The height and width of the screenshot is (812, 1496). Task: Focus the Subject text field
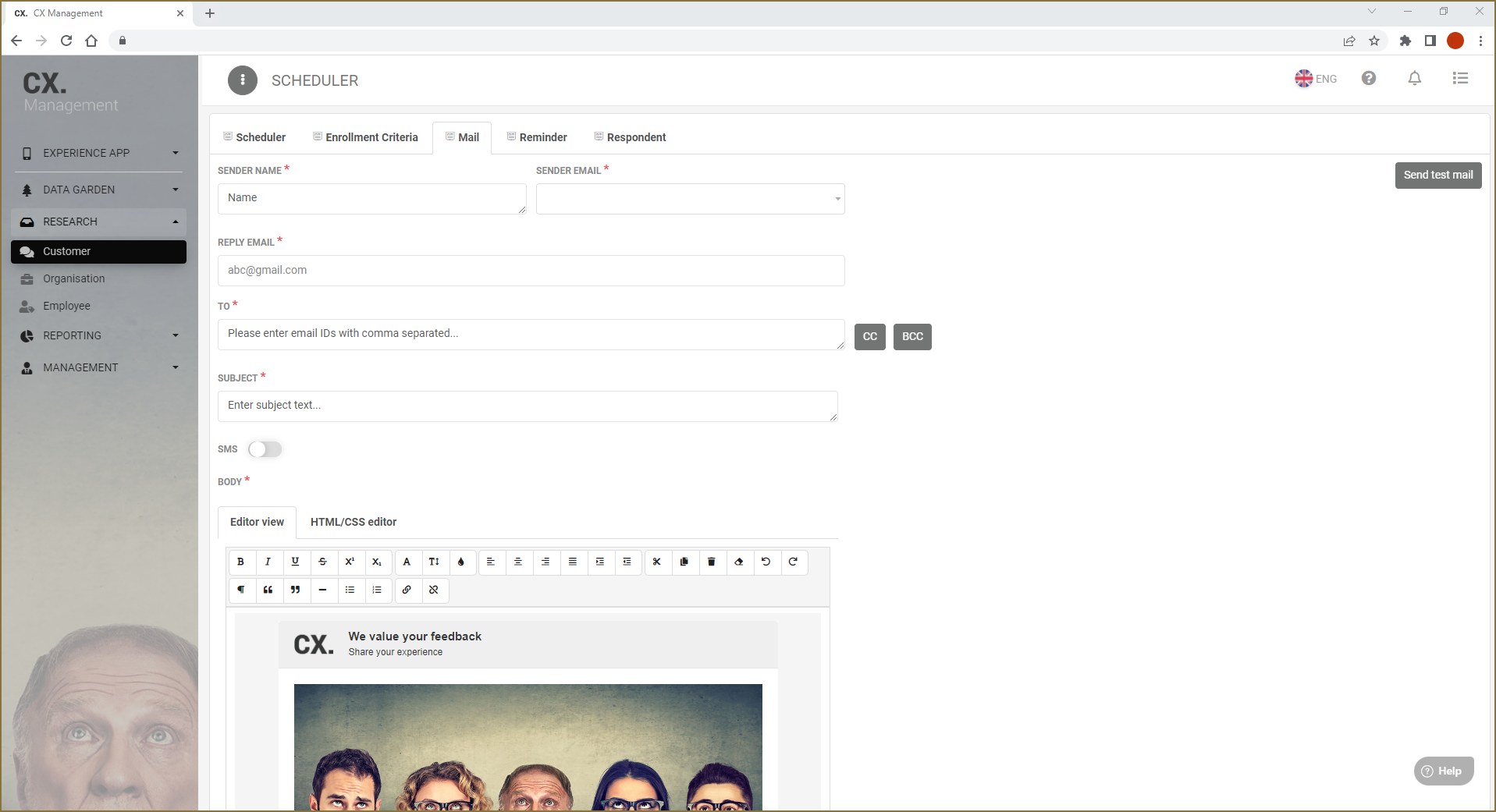pos(528,406)
